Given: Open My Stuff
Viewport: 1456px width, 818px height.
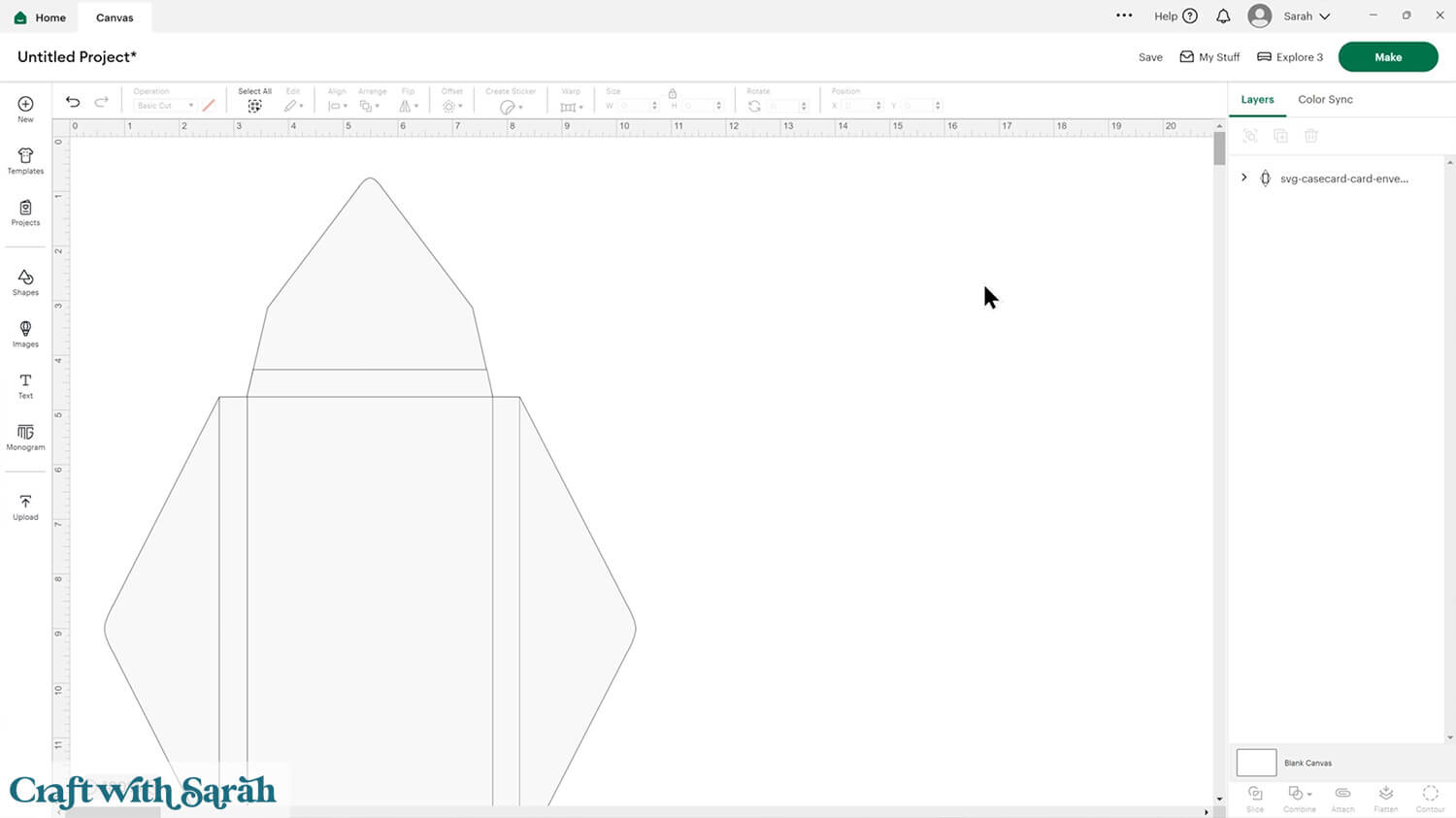Looking at the screenshot, I should (x=1209, y=57).
